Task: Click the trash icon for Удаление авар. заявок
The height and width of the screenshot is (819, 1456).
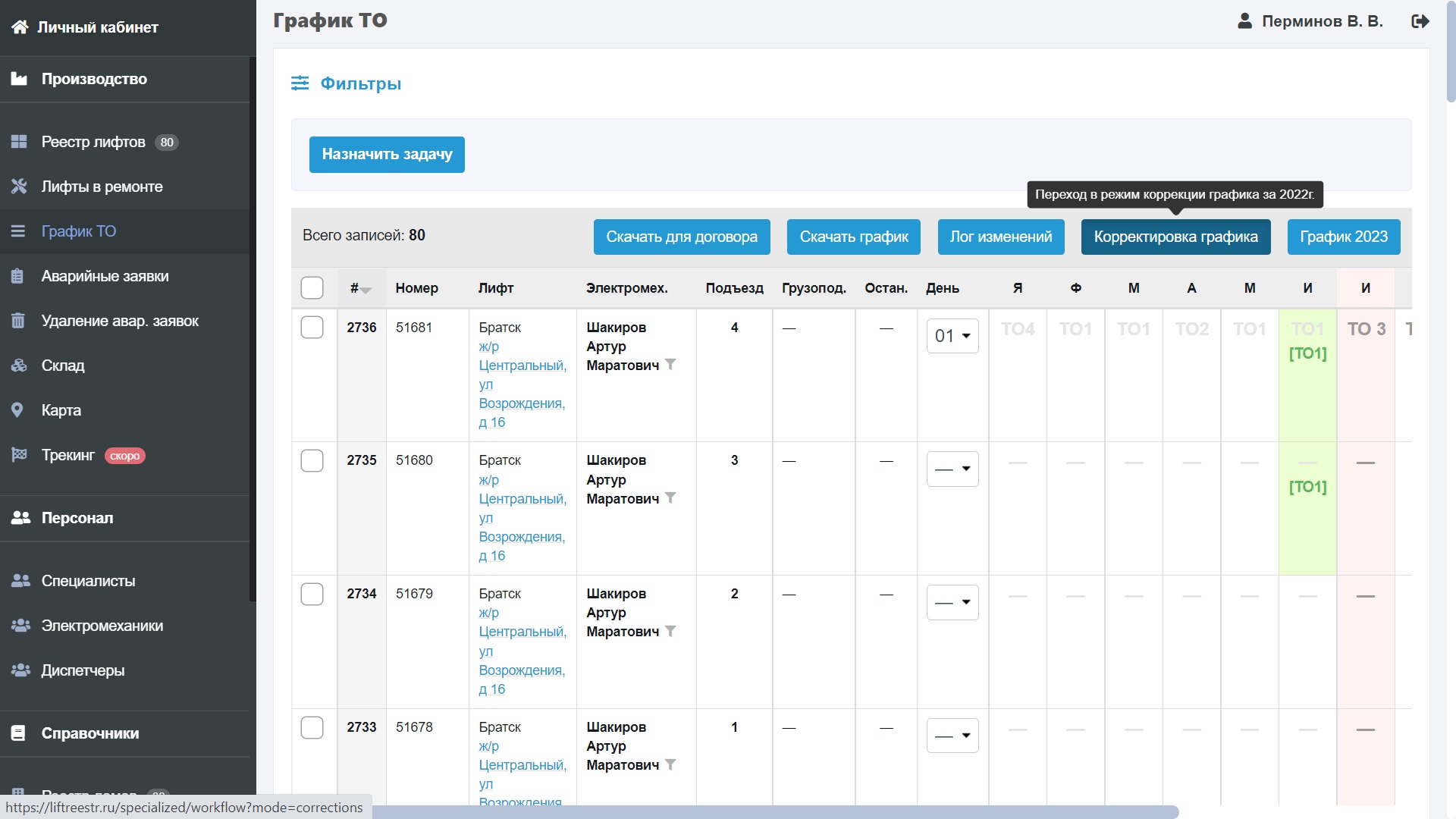Action: [x=18, y=321]
